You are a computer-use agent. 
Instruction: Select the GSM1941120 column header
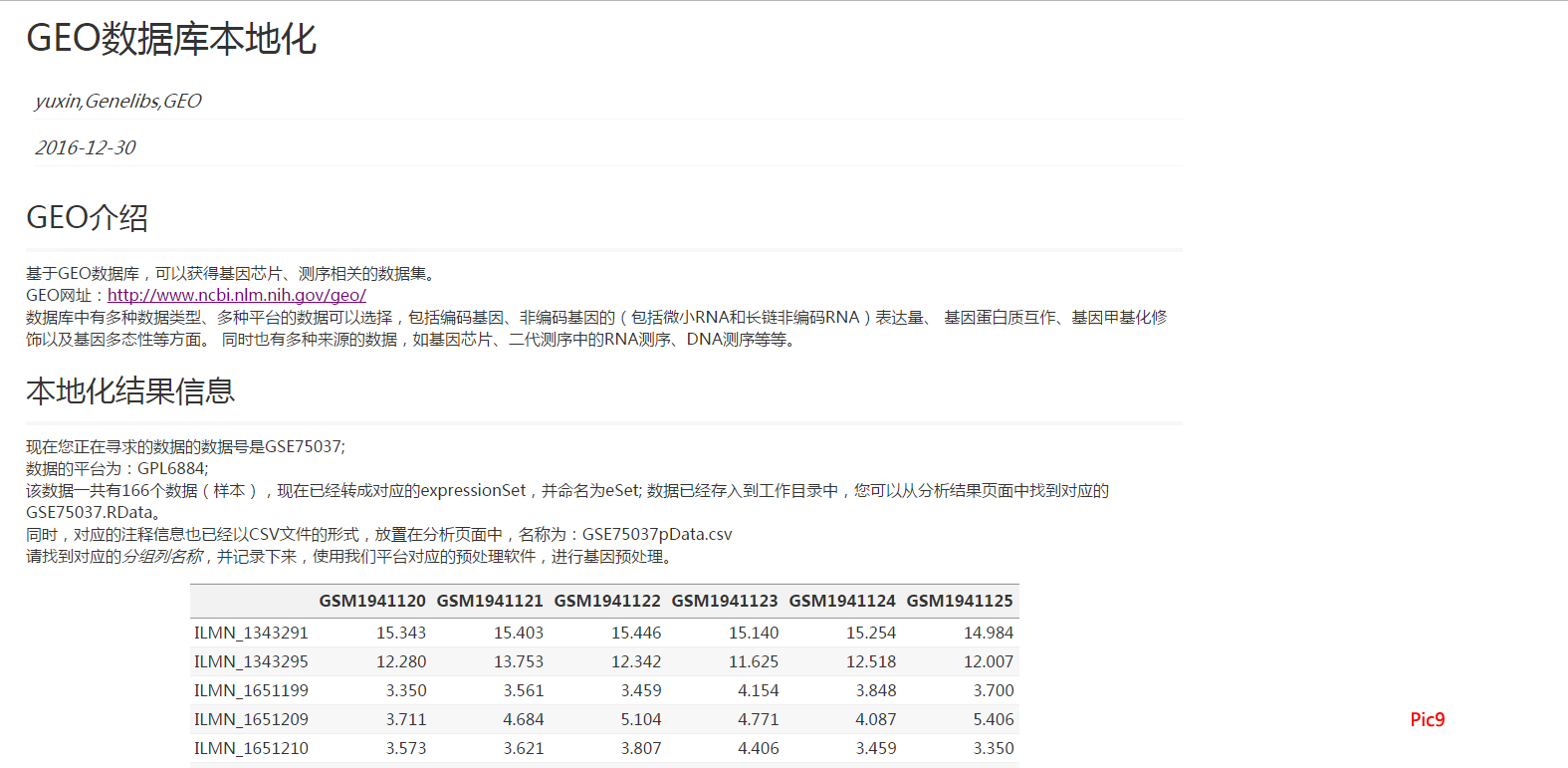pos(371,601)
